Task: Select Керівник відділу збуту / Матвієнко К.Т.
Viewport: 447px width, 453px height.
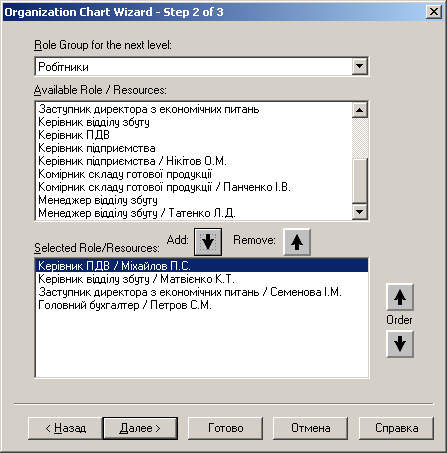Action: [202, 279]
